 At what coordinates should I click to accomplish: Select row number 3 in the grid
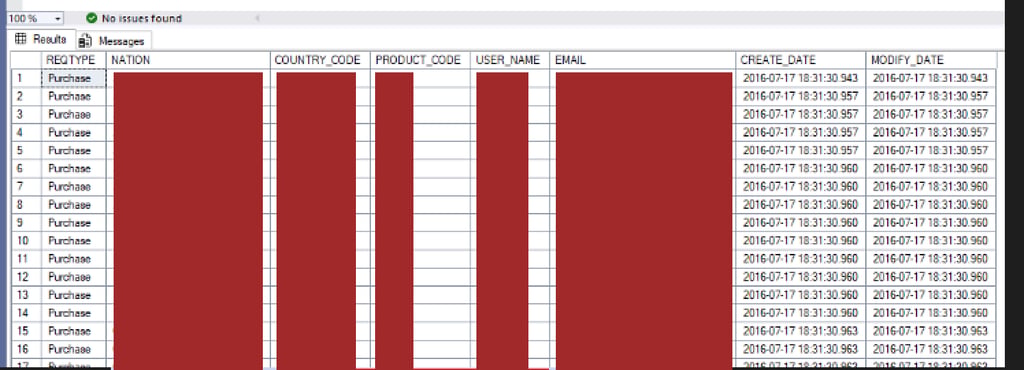pyautogui.click(x=26, y=114)
